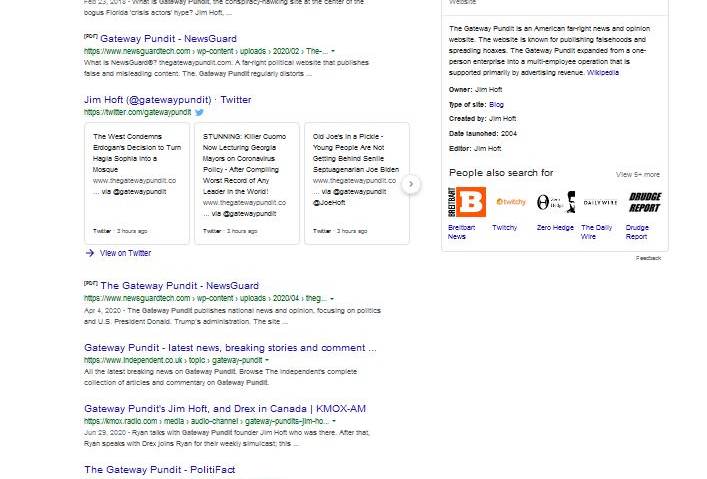Open The Gateway Pundit - PolitiFact result
This screenshot has height=479, width=707.
point(159,469)
